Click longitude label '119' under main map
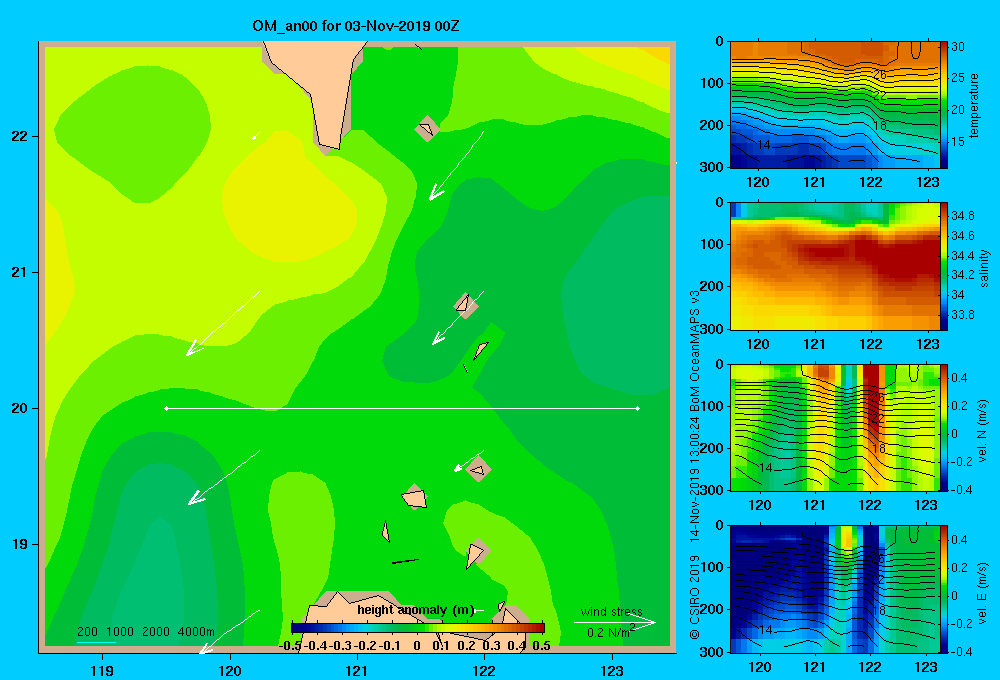The width and height of the screenshot is (1000, 680). tap(102, 670)
